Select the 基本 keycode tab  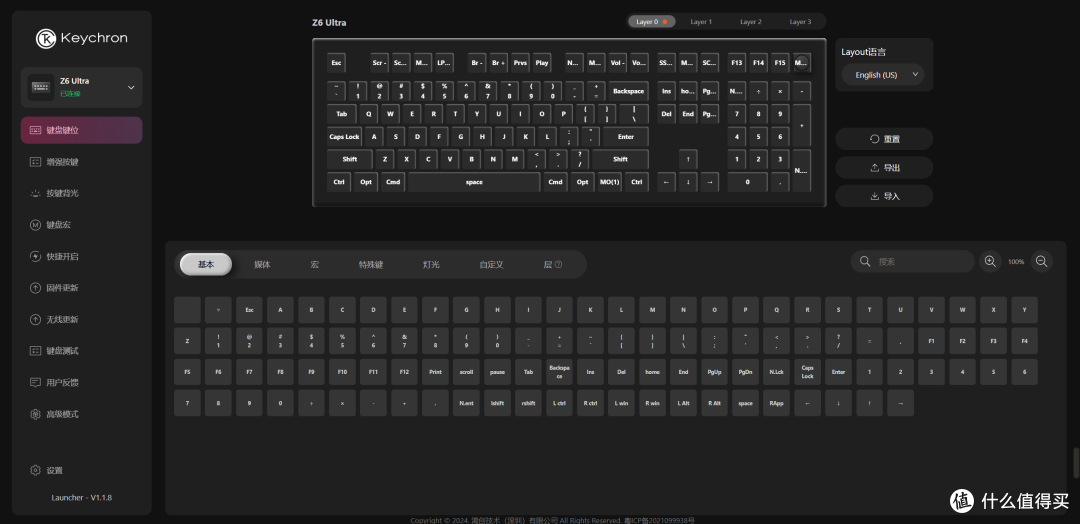(x=206, y=264)
